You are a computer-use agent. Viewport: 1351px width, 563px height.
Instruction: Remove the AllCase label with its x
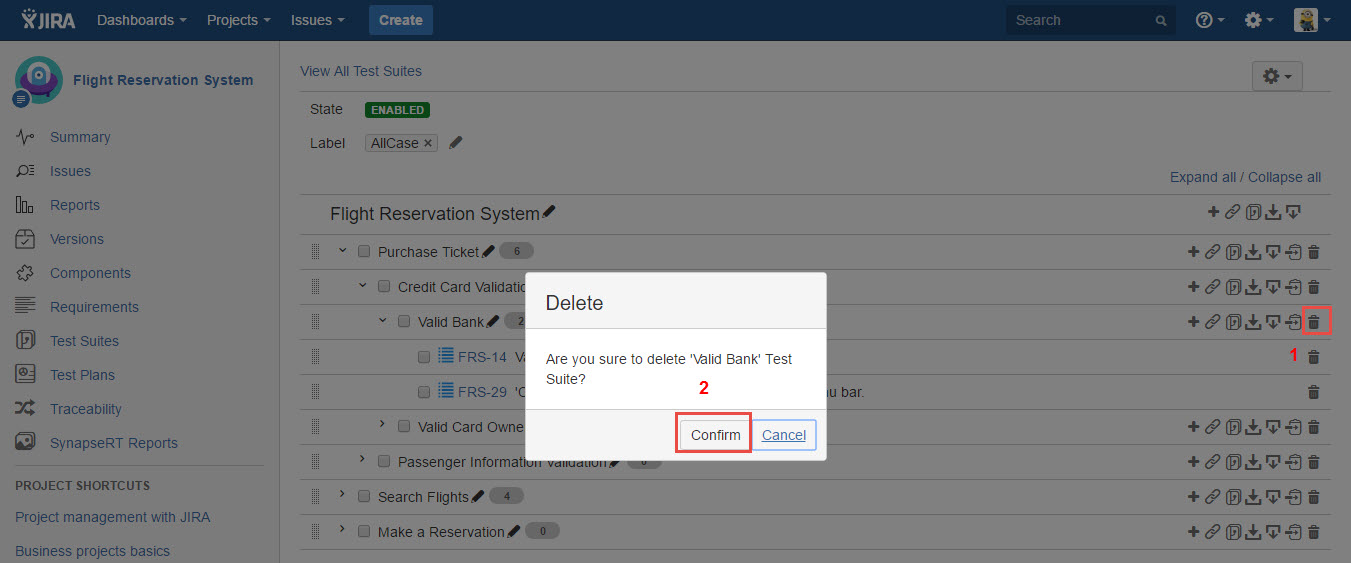(428, 143)
